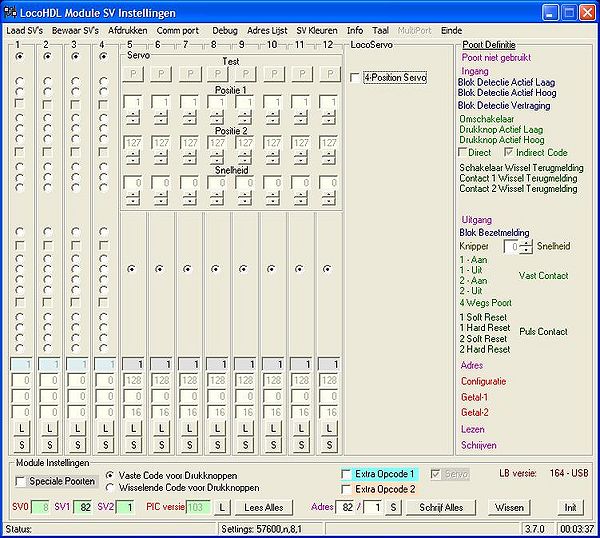Click the L read button for port 5

click(x=133, y=429)
